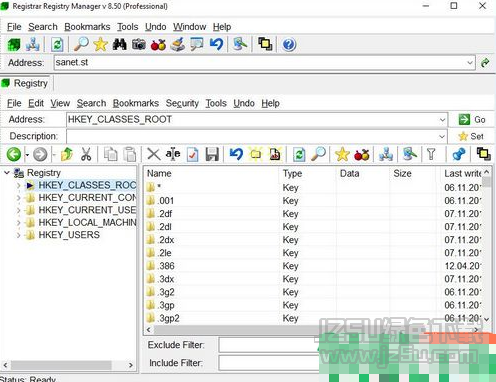Open the Description field dropdown arrow

click(x=442, y=136)
